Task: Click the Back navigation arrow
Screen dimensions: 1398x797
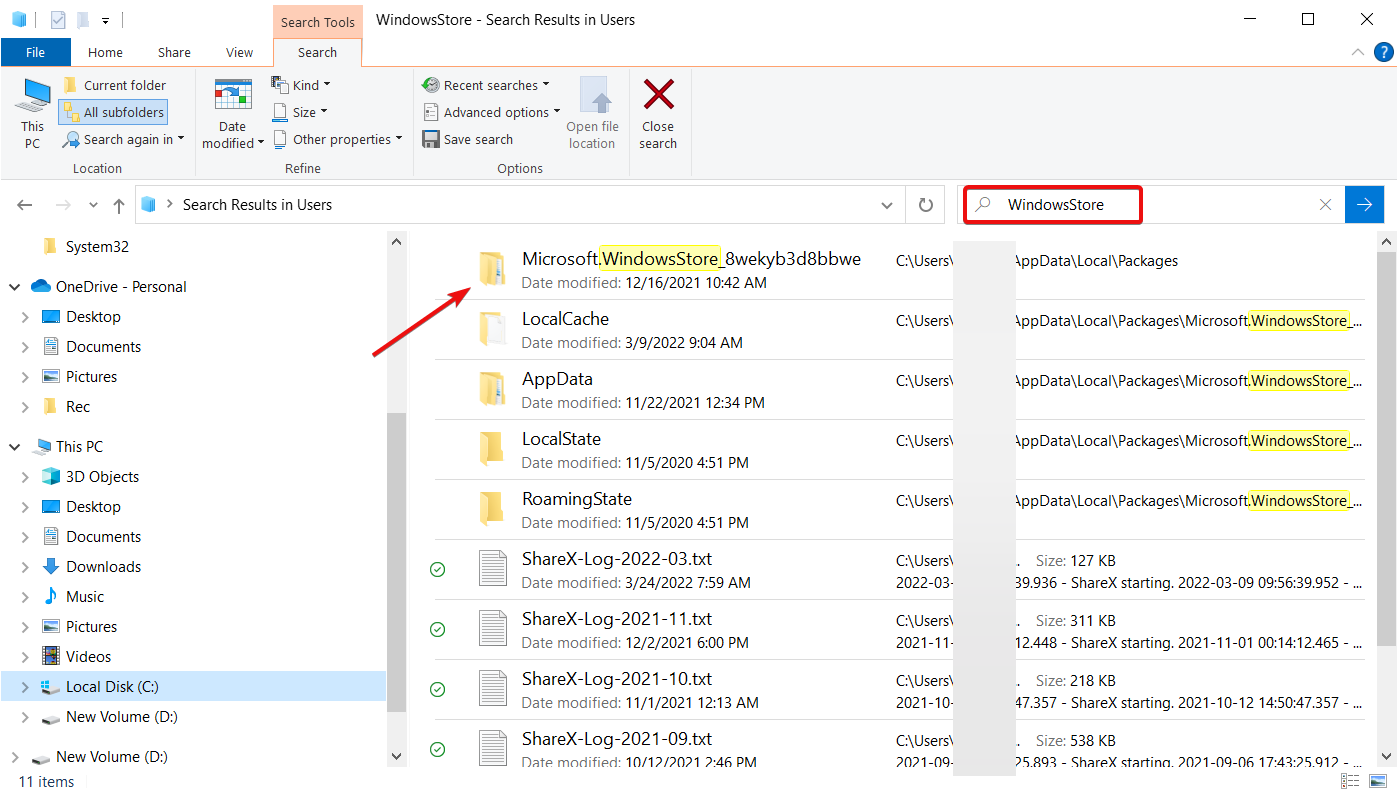Action: [25, 205]
